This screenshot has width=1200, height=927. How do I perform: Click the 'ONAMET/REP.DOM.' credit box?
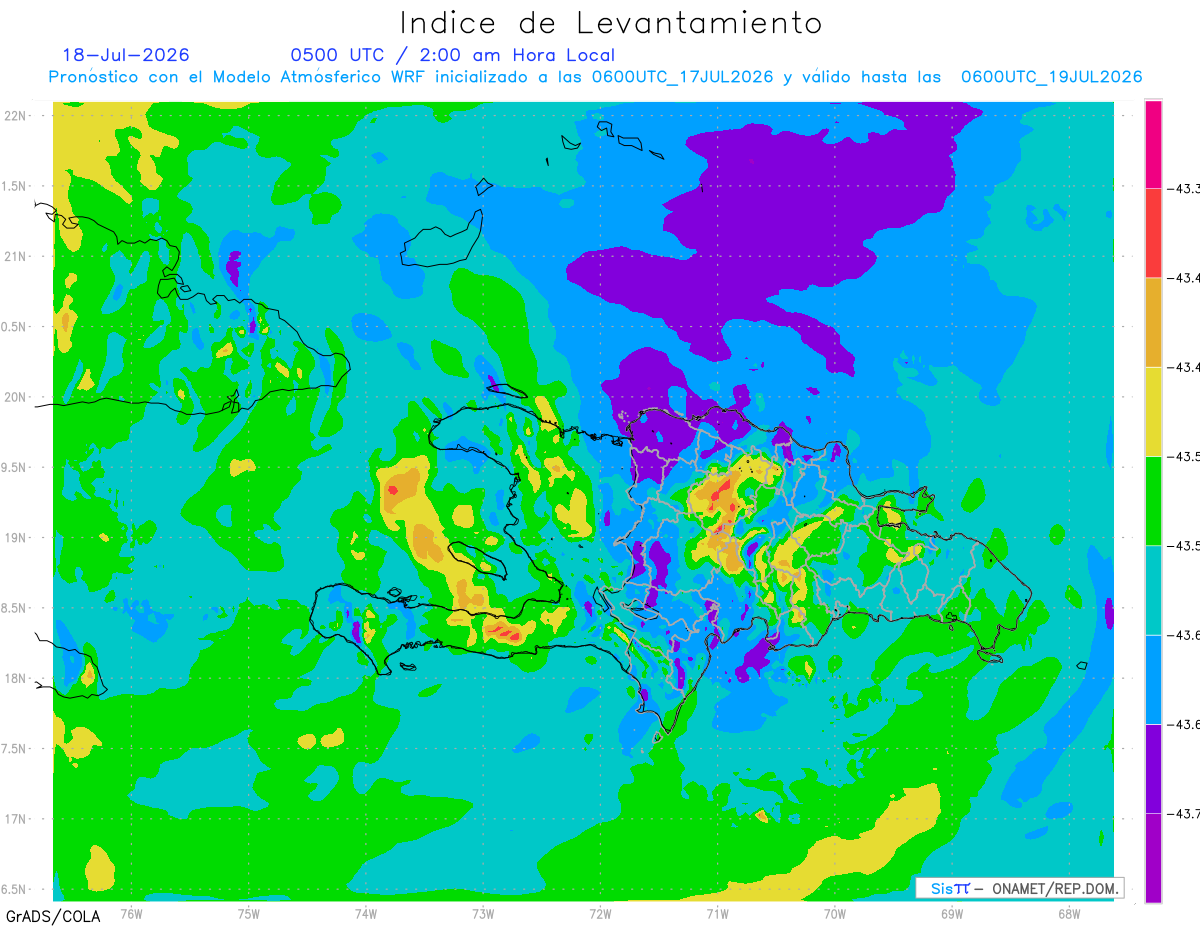(x=1019, y=888)
